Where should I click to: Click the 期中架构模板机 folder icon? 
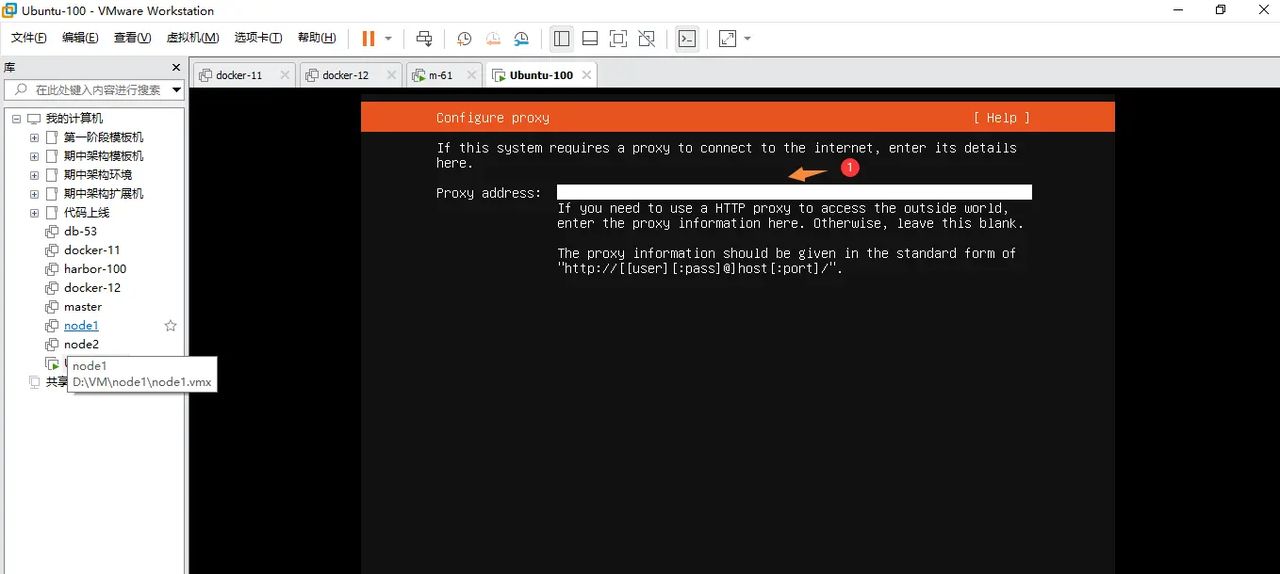(52, 156)
